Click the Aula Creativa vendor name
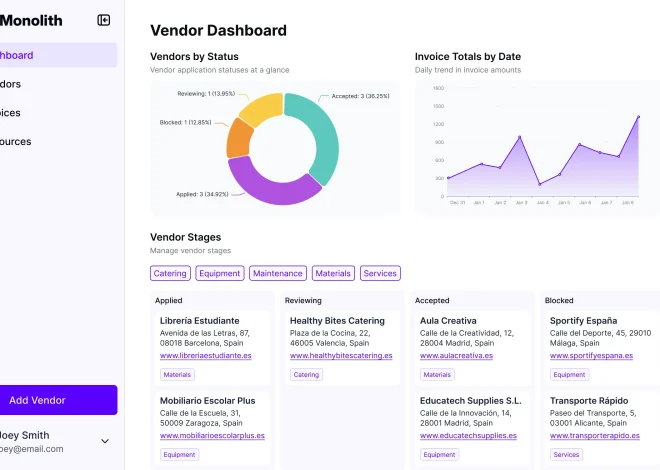The height and width of the screenshot is (470, 660). coord(448,321)
